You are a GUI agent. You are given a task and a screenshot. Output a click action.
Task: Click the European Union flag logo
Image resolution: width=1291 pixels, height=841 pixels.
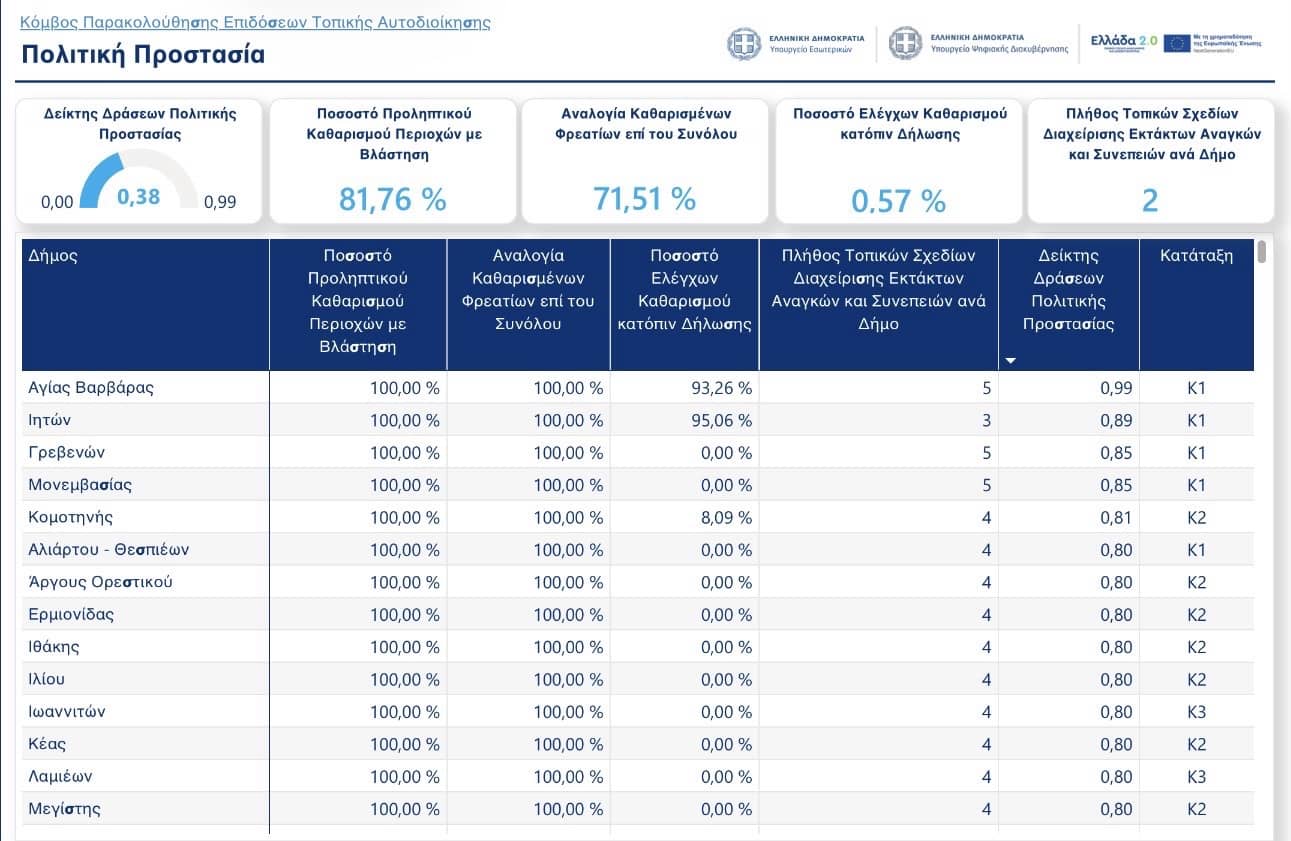[x=1176, y=42]
